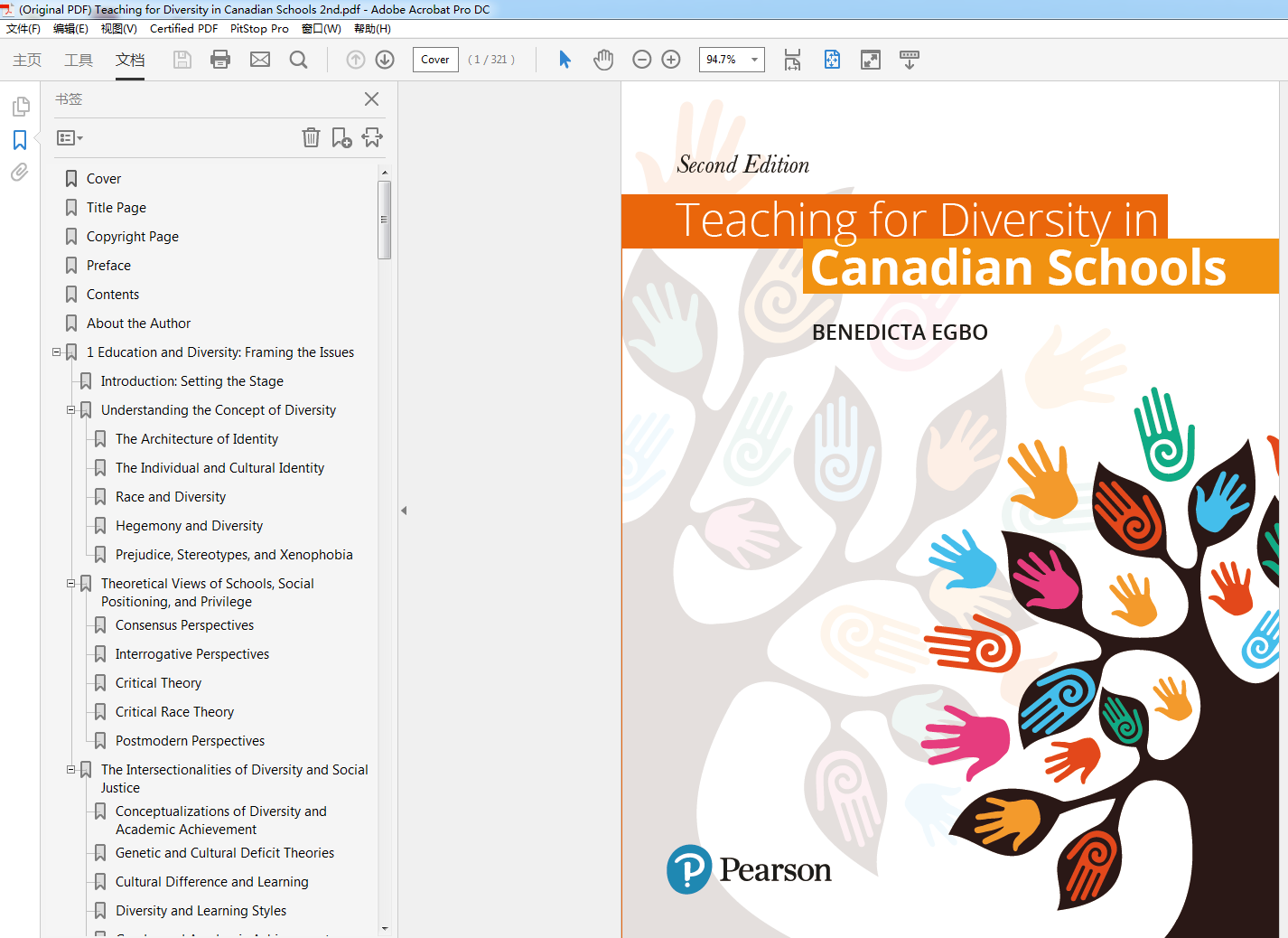
Task: Switch to the 文档 tab
Action: [x=130, y=60]
